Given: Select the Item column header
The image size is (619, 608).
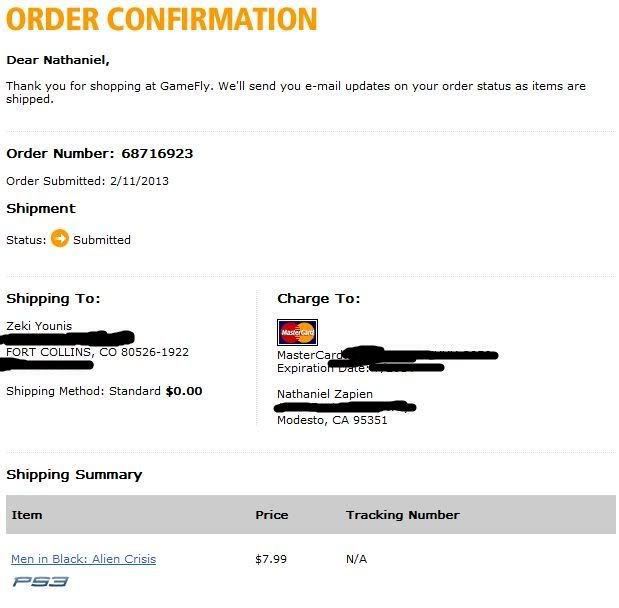Looking at the screenshot, I should point(27,515).
